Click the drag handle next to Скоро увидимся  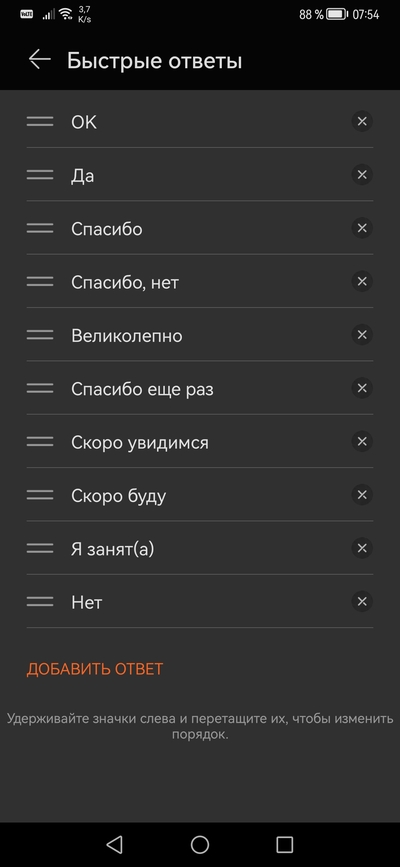(40, 442)
